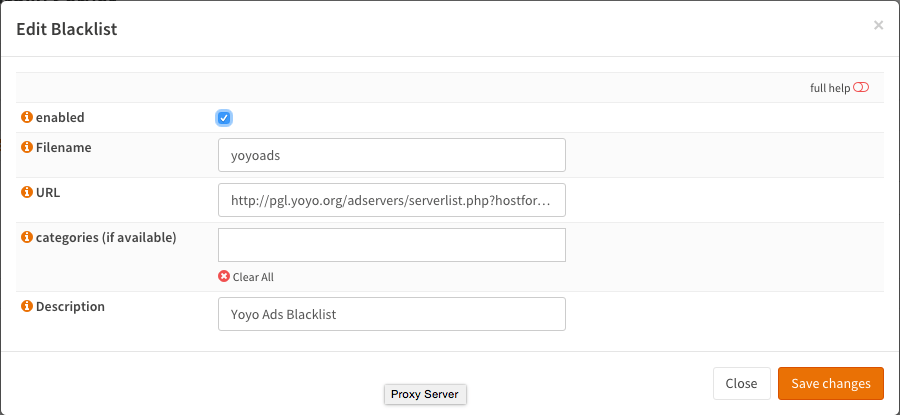Image resolution: width=900 pixels, height=415 pixels.
Task: Click the Description field for Yoyo Ads Blacklist
Action: point(391,314)
